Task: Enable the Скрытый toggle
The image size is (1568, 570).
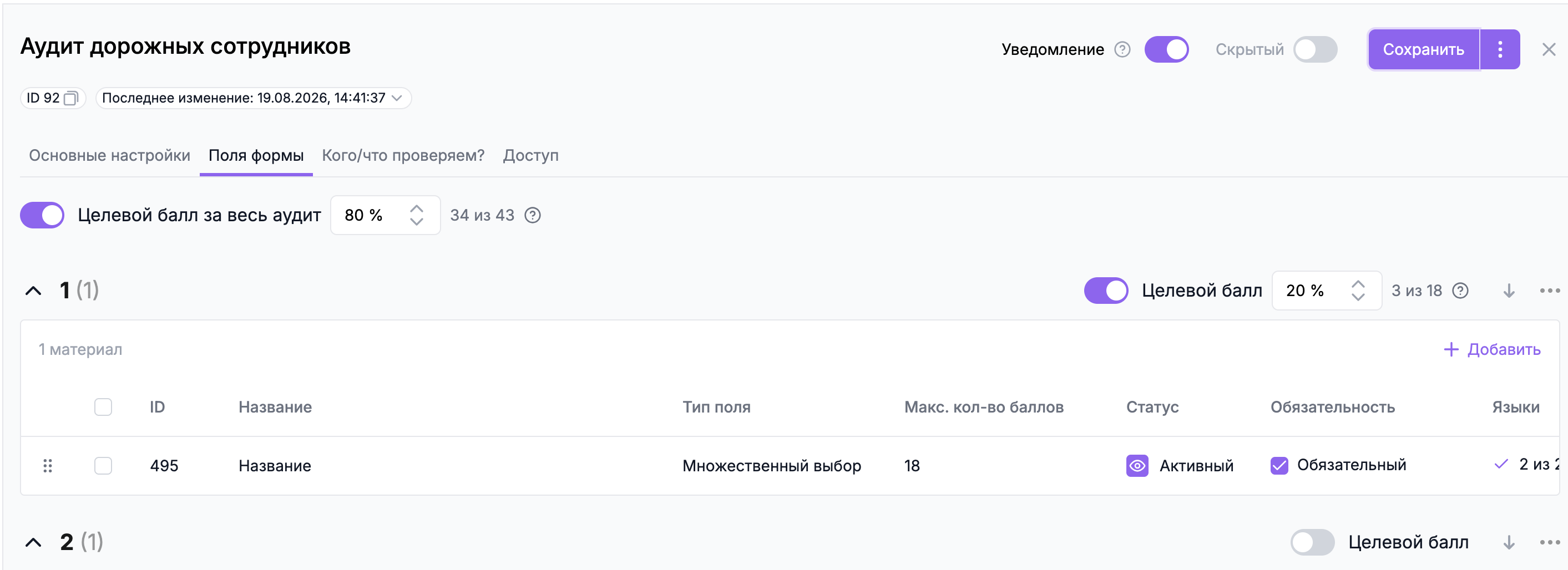Action: coord(1316,49)
